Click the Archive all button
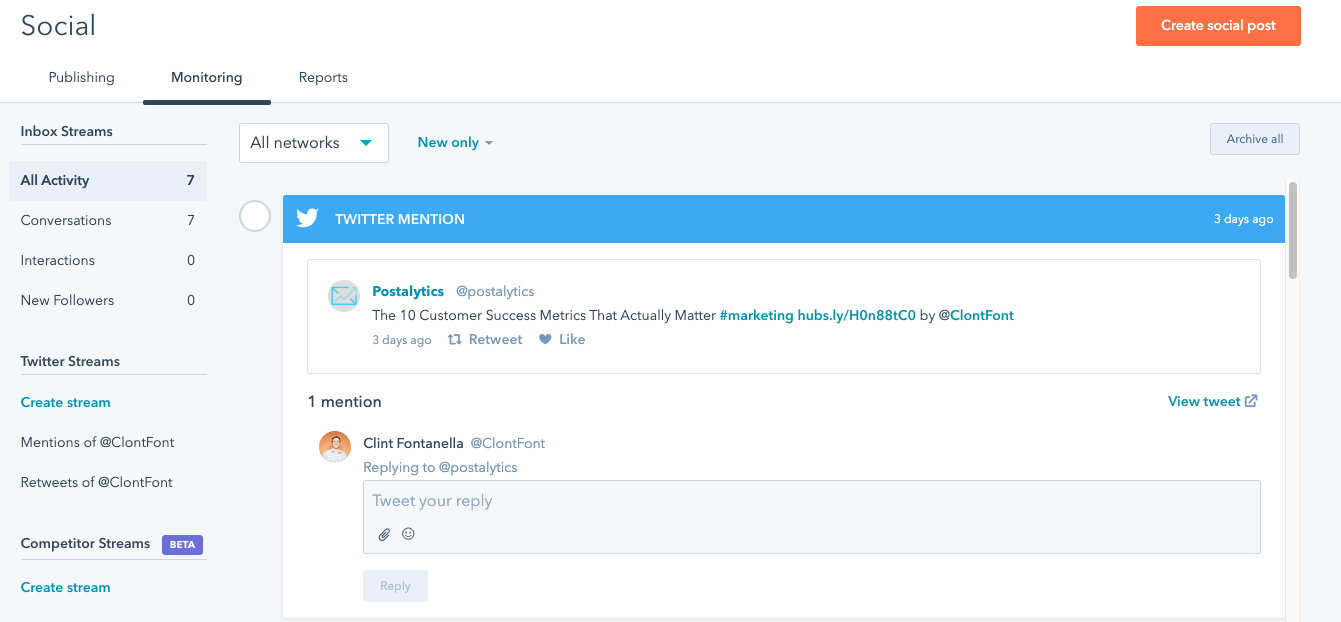1341x622 pixels. coord(1255,139)
